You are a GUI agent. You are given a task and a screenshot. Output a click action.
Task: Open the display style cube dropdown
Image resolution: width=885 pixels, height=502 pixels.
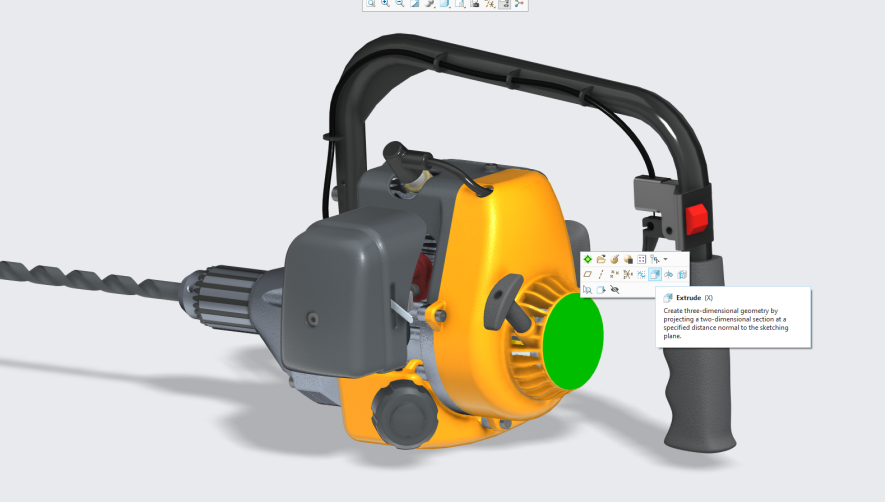[445, 4]
